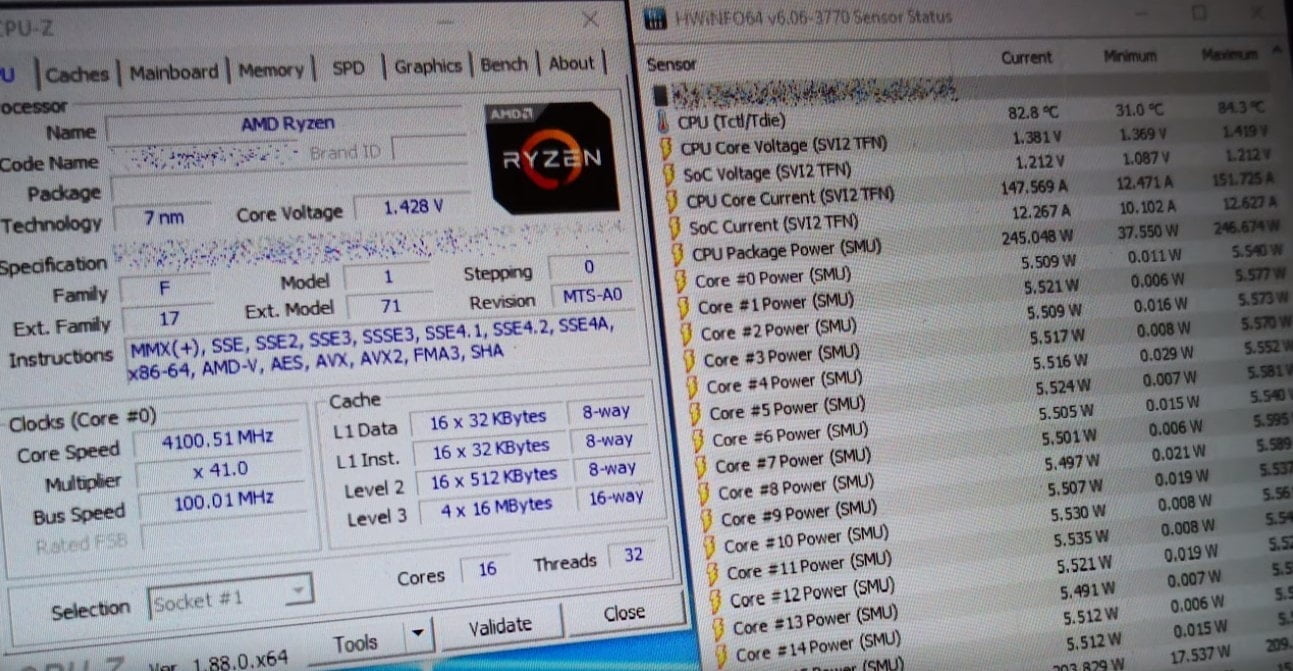Click the Threads count field showing 32
Screen dimensions: 1293x671
point(633,555)
